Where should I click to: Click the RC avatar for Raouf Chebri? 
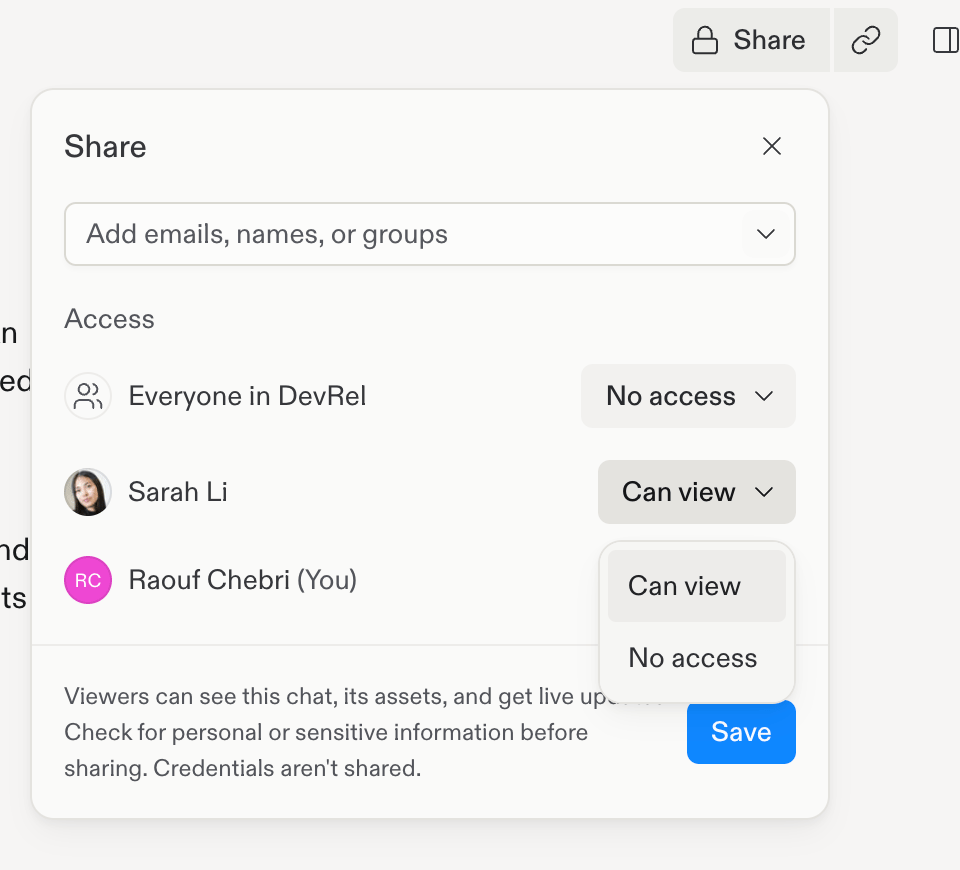coord(88,580)
